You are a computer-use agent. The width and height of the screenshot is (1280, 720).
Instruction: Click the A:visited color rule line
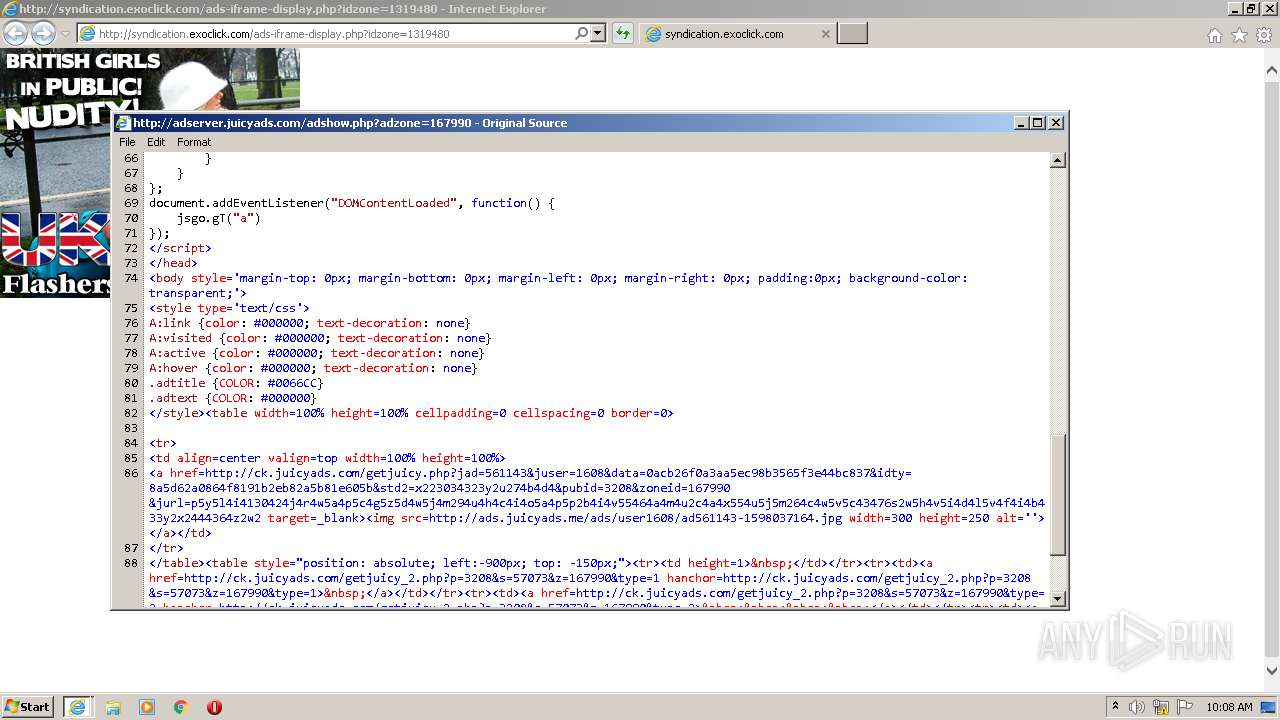coord(320,338)
